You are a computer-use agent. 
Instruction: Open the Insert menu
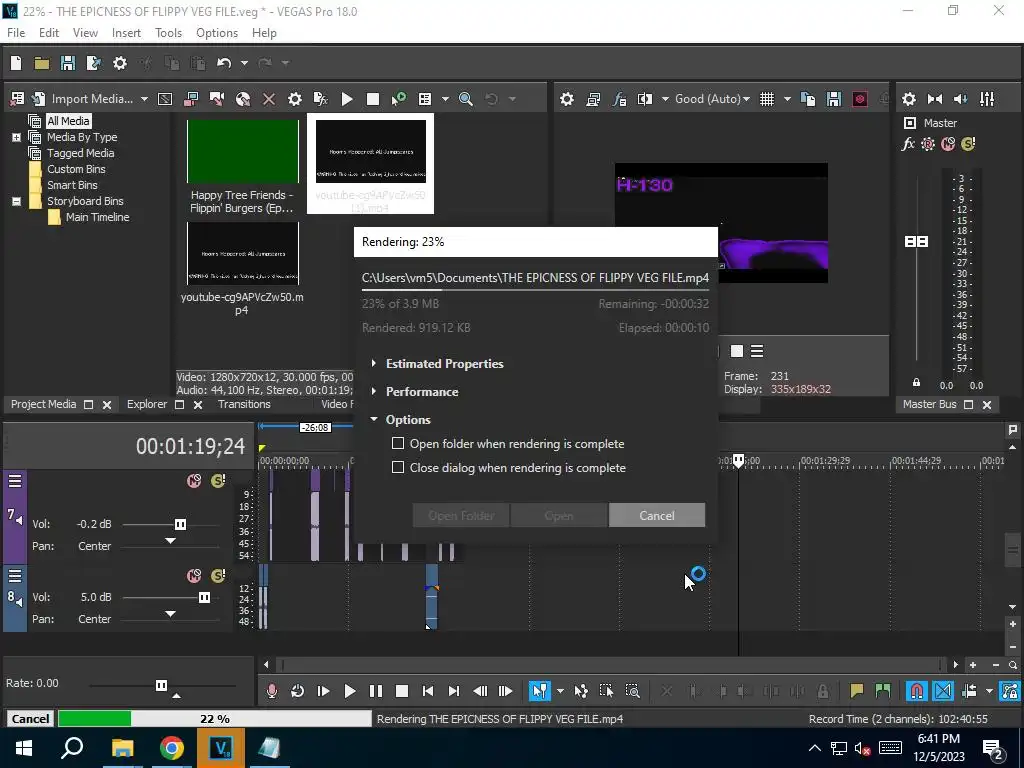[x=126, y=33]
